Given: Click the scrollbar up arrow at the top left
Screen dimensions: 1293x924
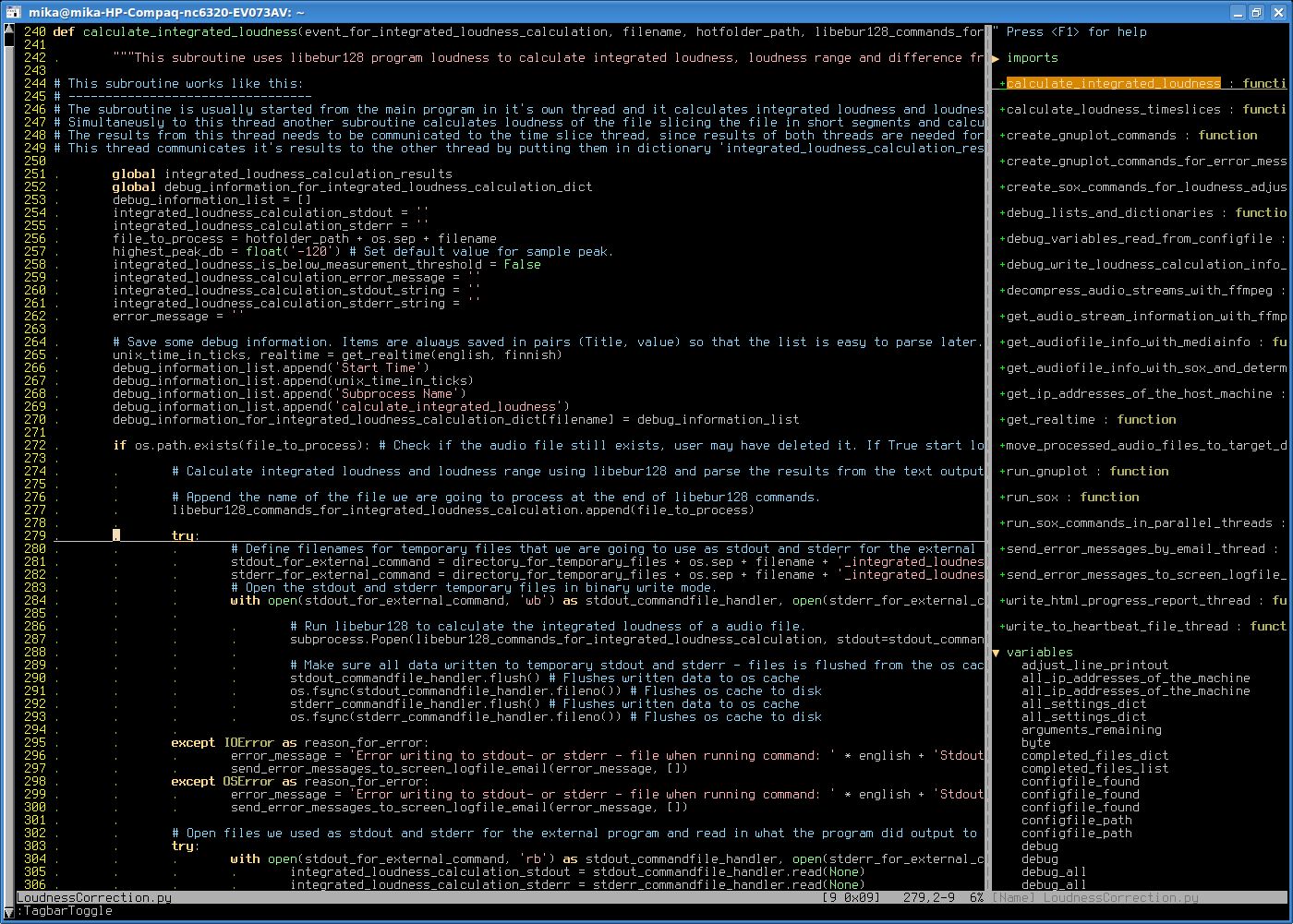Looking at the screenshot, I should coord(9,30).
